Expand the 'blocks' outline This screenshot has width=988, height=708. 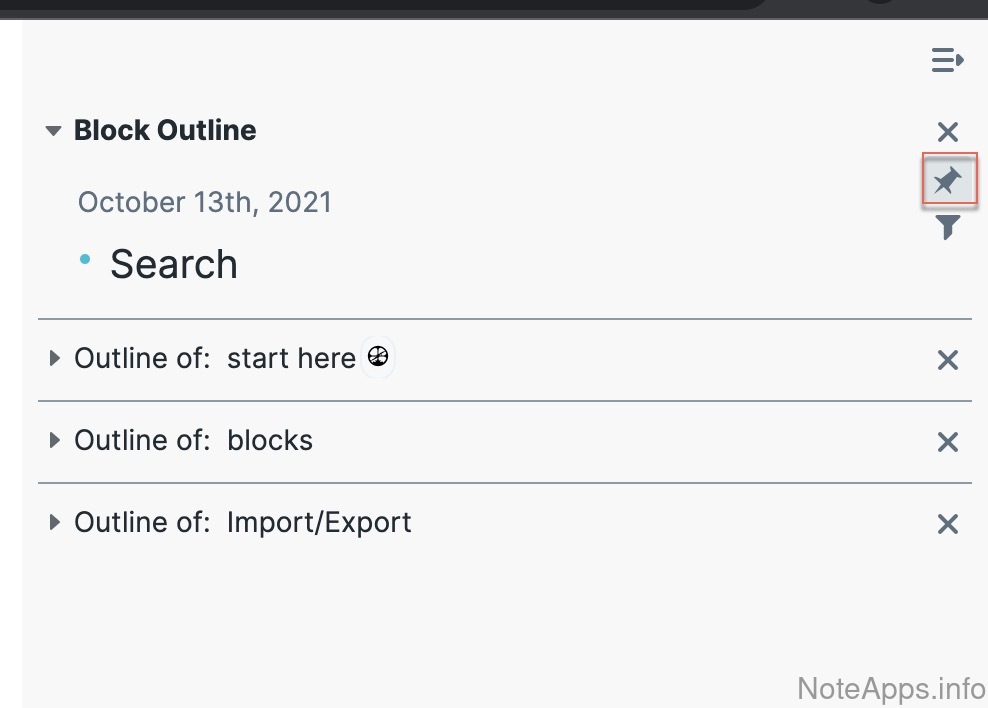(54, 440)
